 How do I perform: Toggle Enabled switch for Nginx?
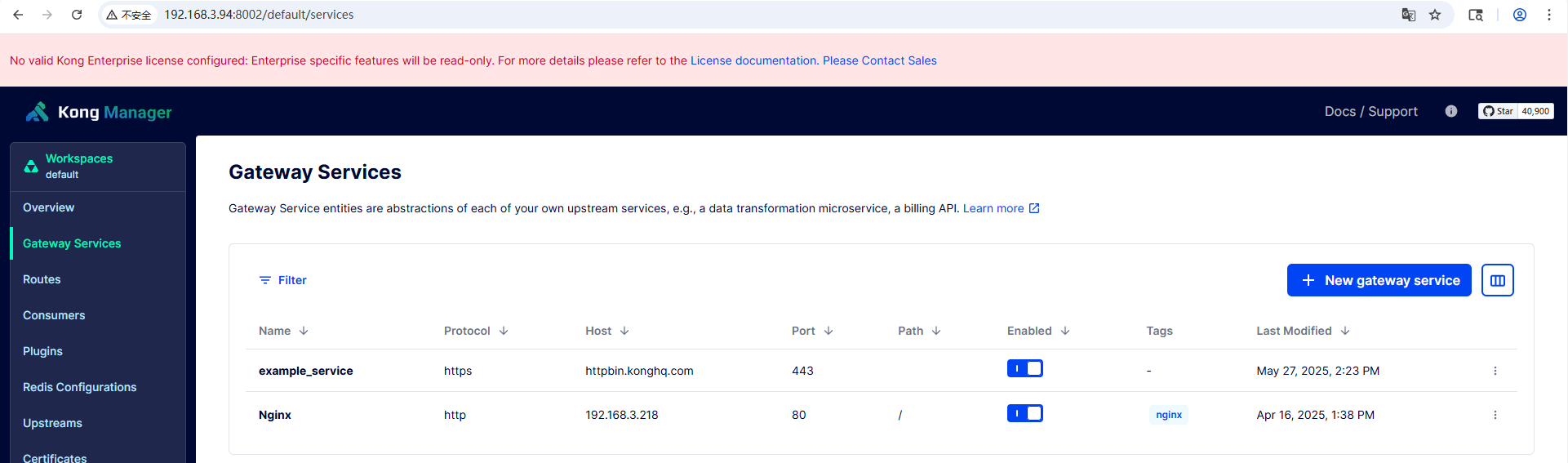[x=1025, y=413]
